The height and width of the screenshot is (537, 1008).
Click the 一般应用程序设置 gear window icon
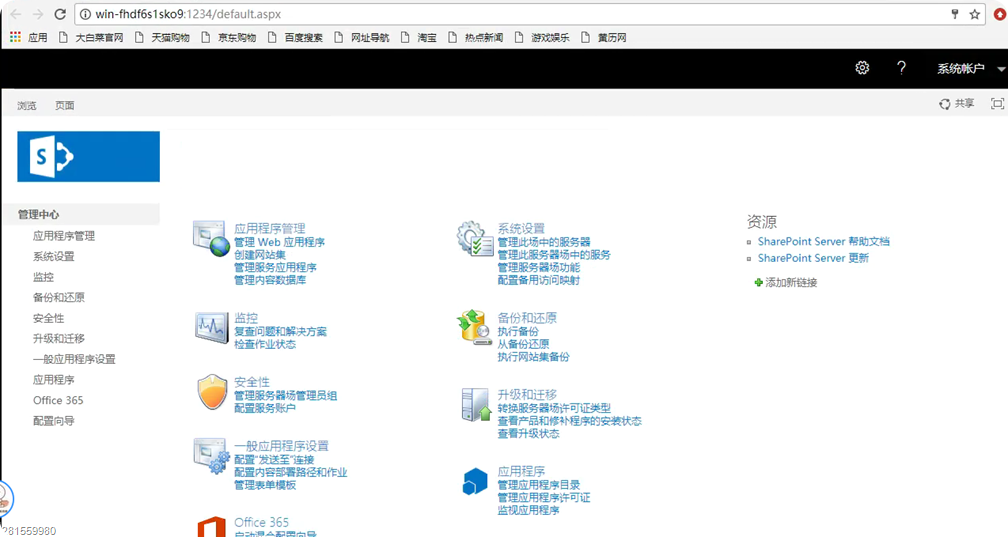point(212,456)
